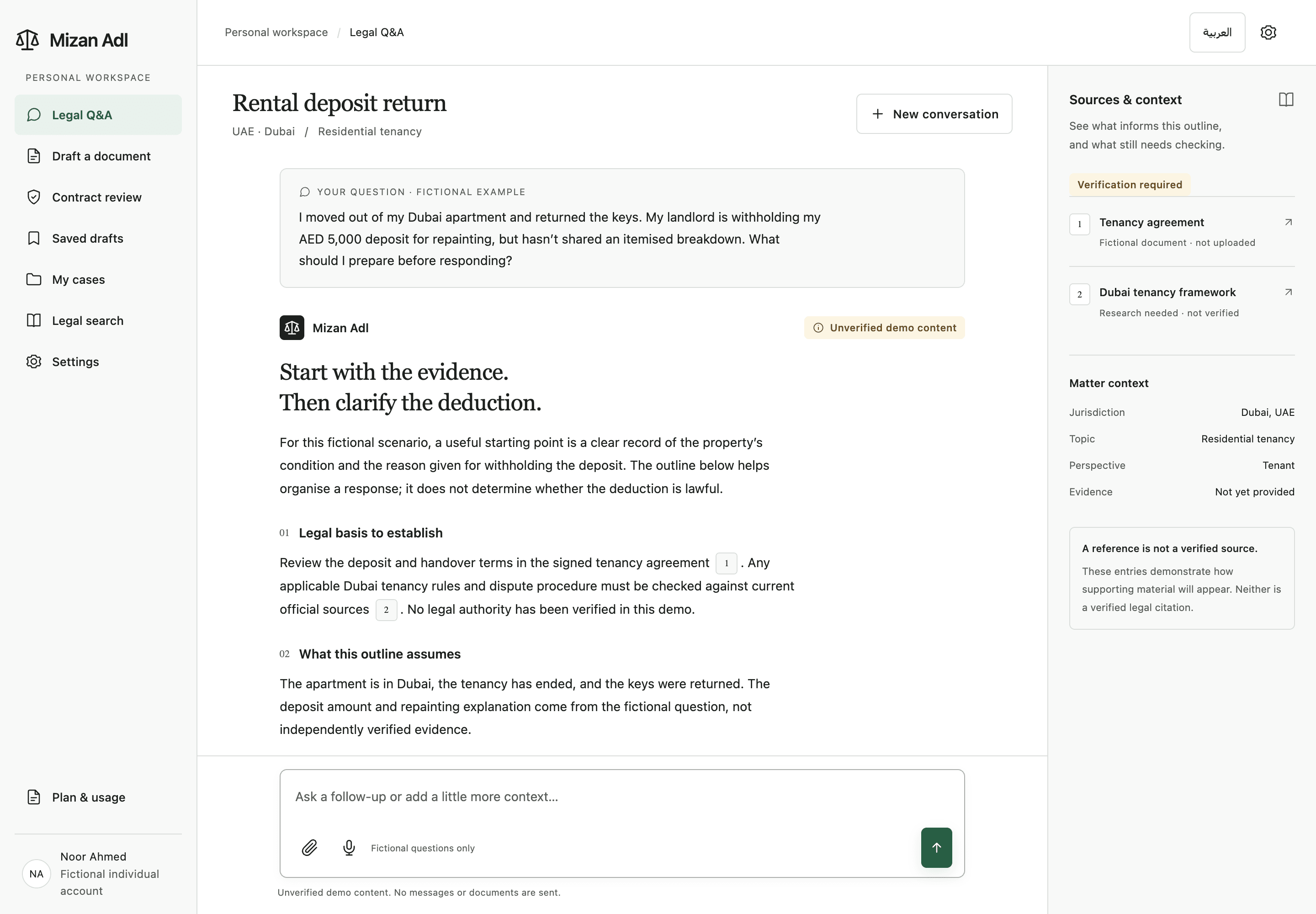The image size is (1316, 914).
Task: Click the Residential tenancy subtitle
Action: pyautogui.click(x=369, y=132)
